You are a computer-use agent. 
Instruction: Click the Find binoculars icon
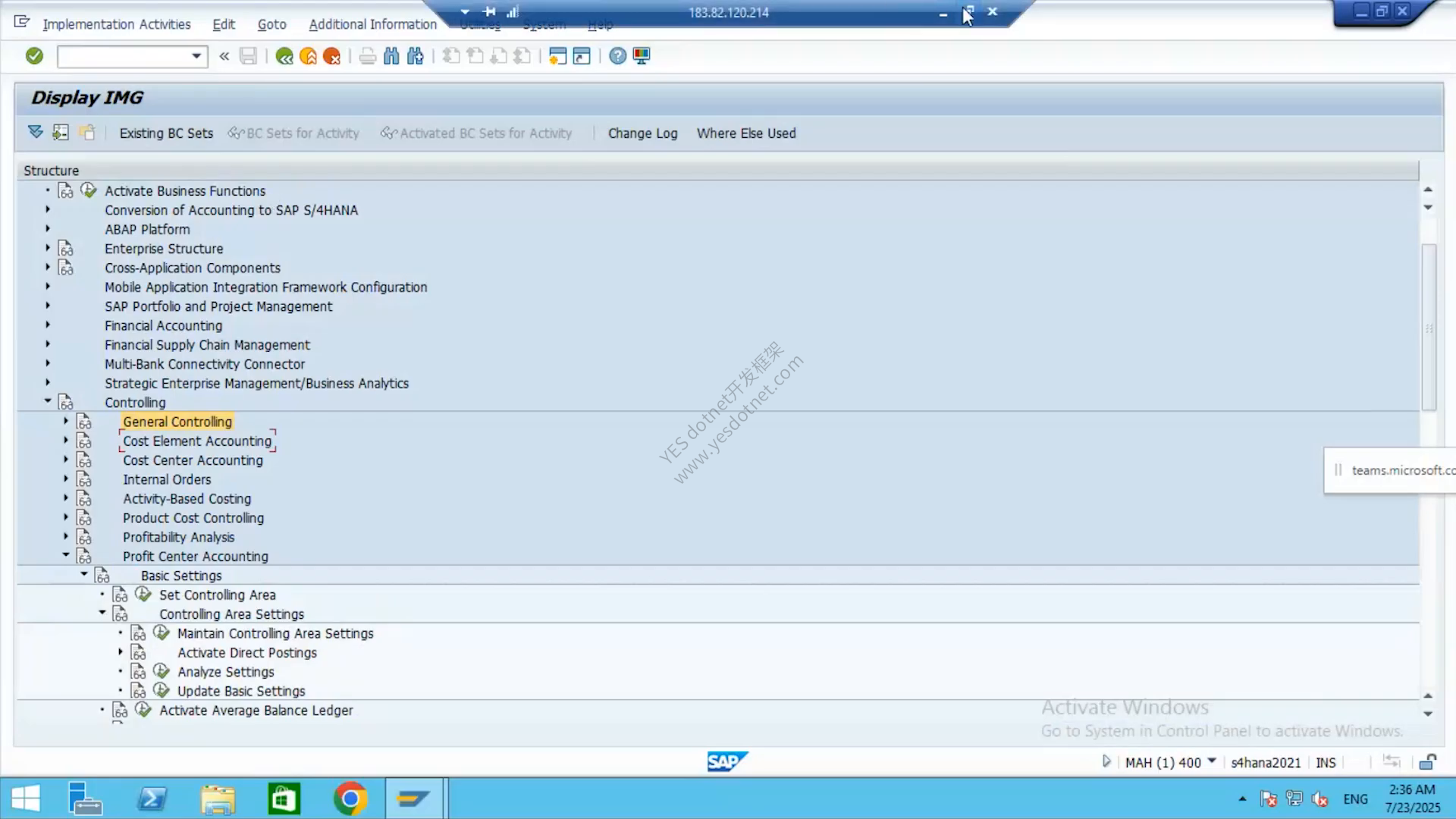[x=391, y=56]
